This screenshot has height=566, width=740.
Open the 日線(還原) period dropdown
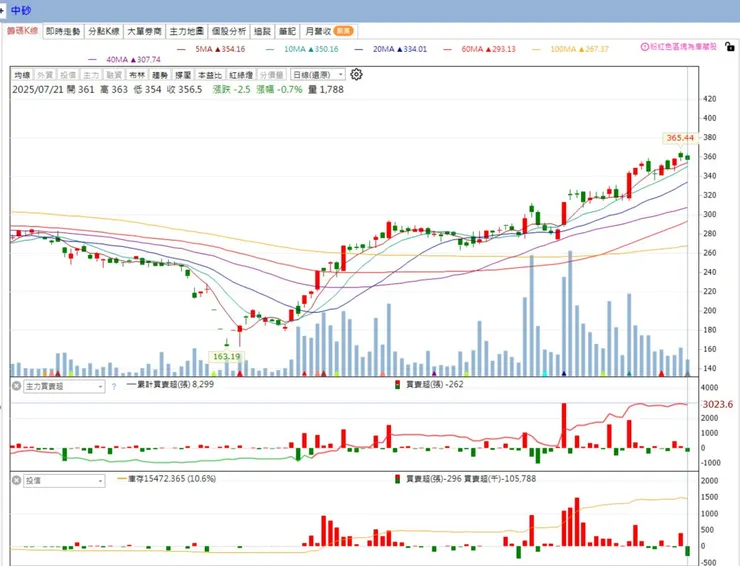click(x=318, y=75)
